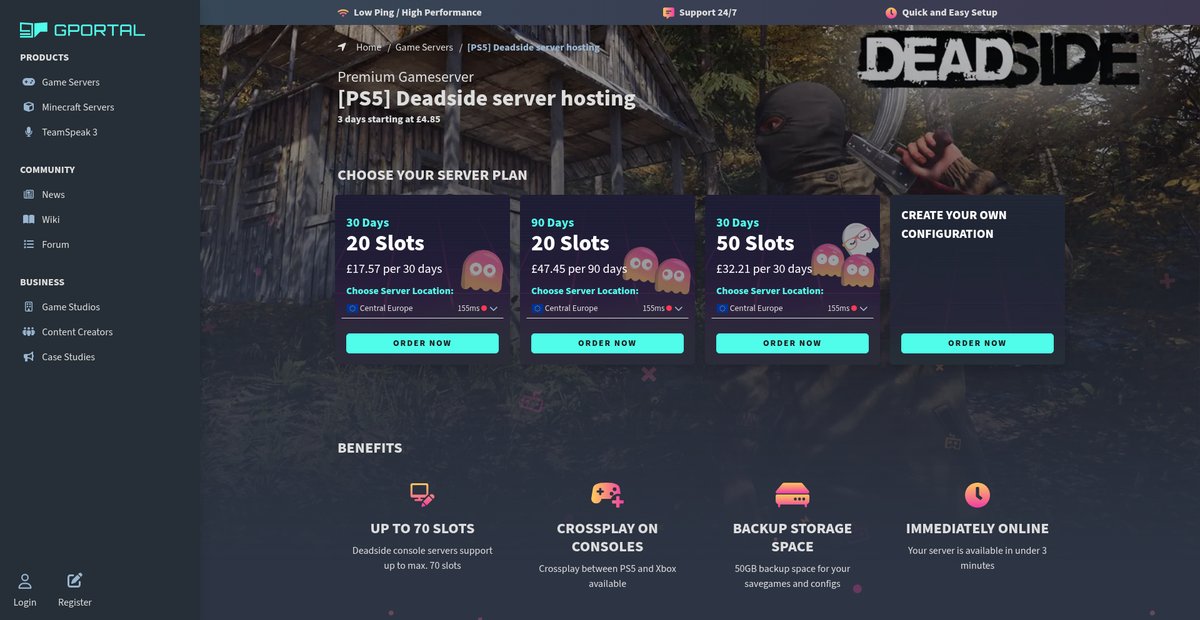
Task: Click the microphone icon beside TeamSpeak 3
Action: click(29, 132)
